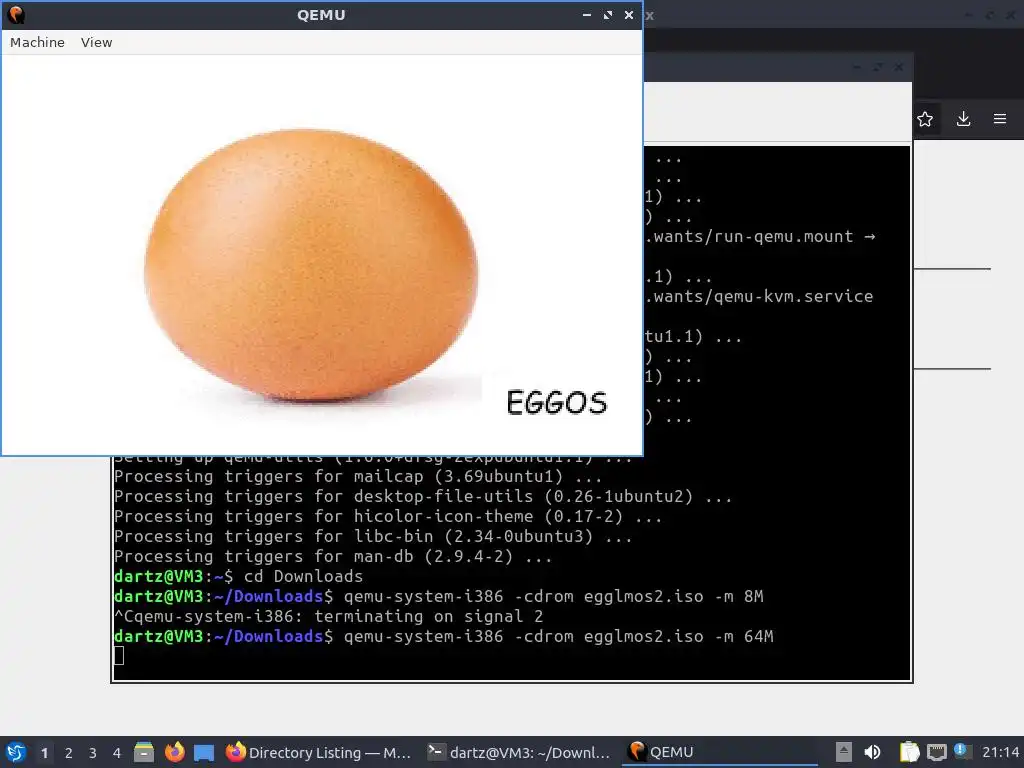This screenshot has height=768, width=1024.
Task: Open network status tray icon
Action: (x=936, y=752)
